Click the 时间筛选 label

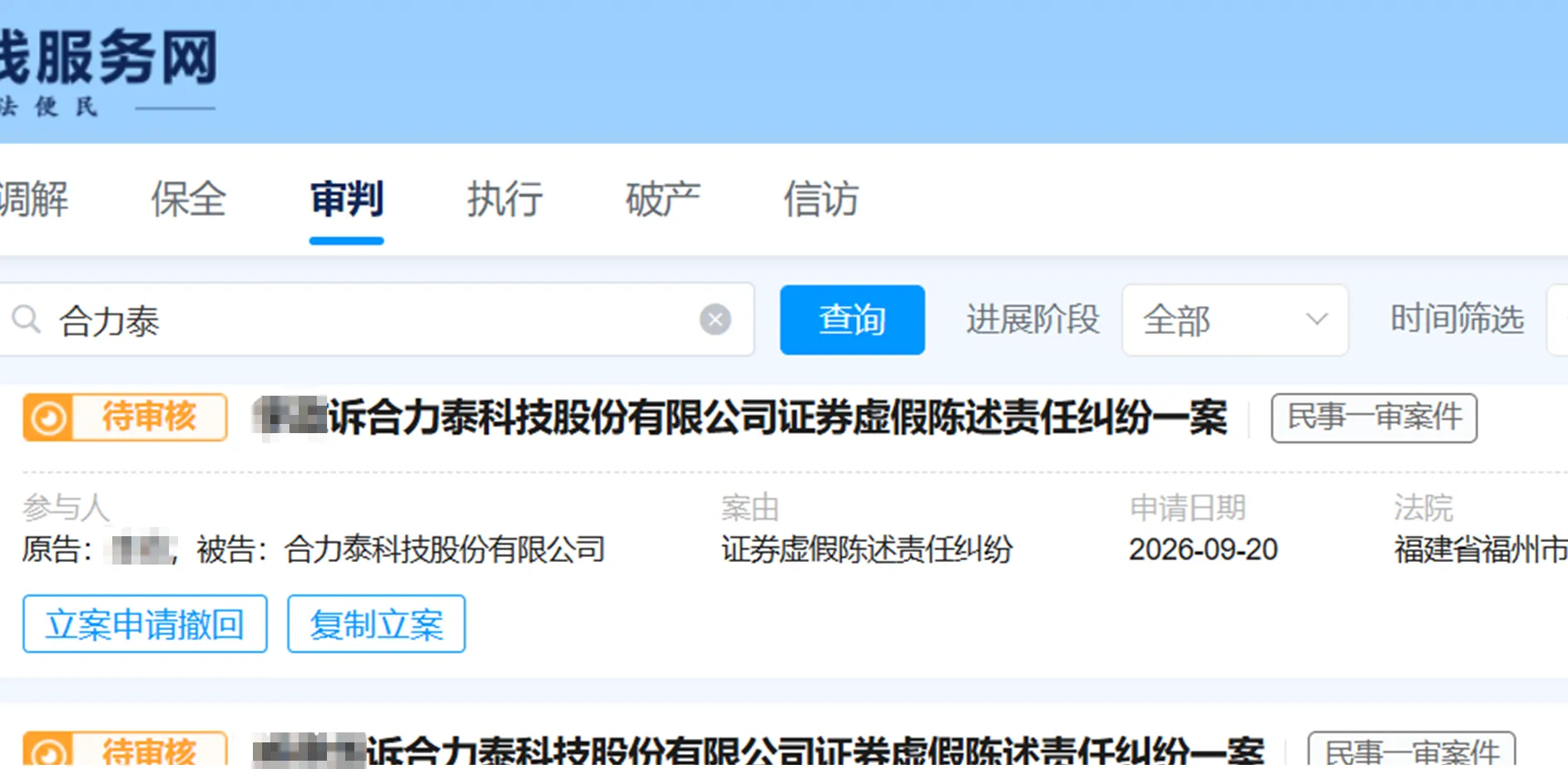[x=1457, y=319]
